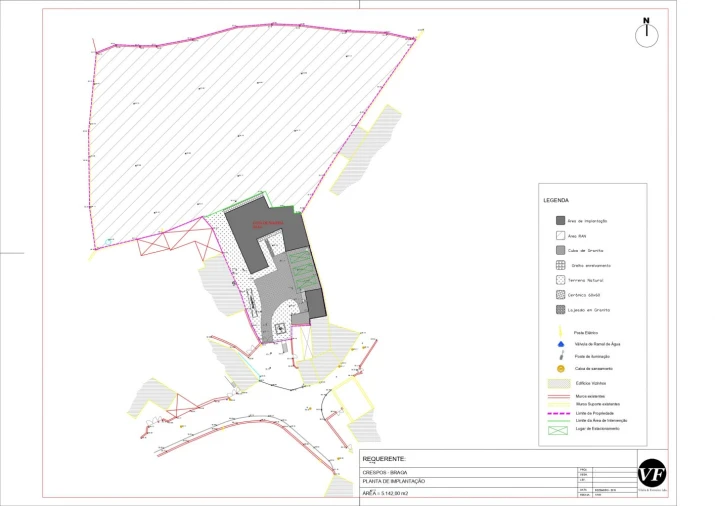Click the red label on the building footprint
715x506 pixels.
268,224
